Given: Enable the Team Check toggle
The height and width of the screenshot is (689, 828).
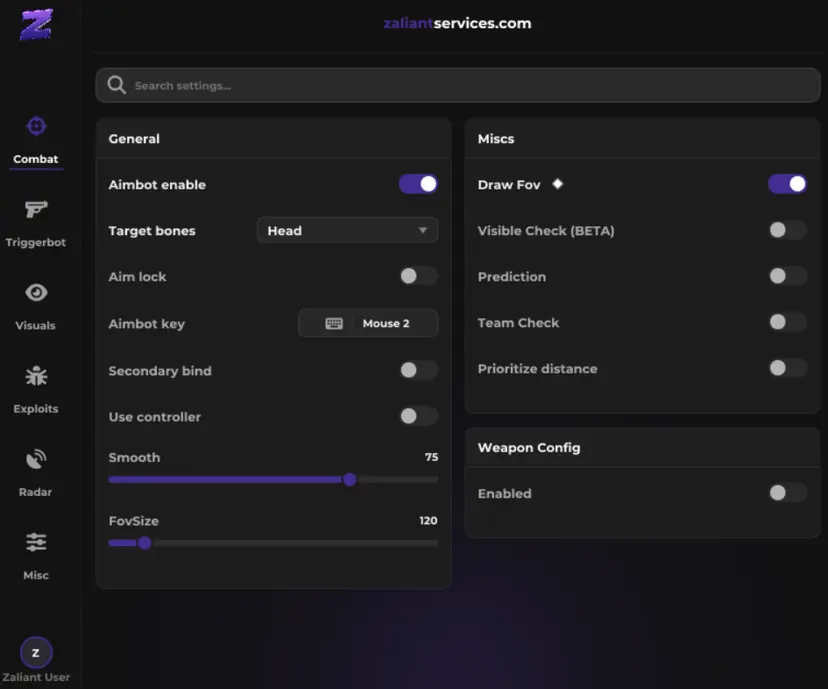Looking at the screenshot, I should [x=787, y=322].
